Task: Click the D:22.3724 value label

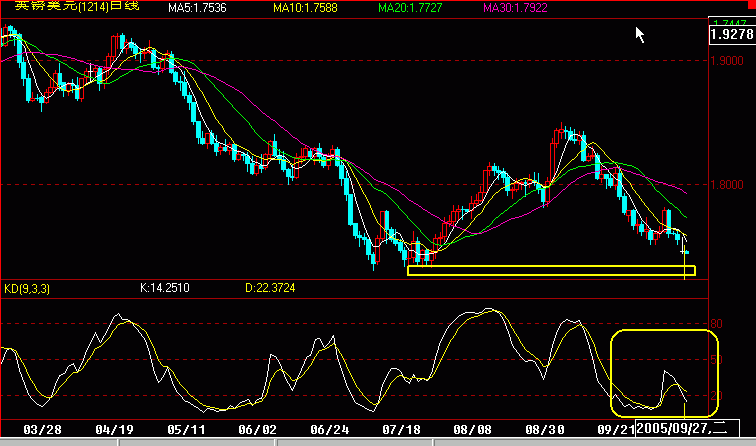Action: click(x=270, y=288)
